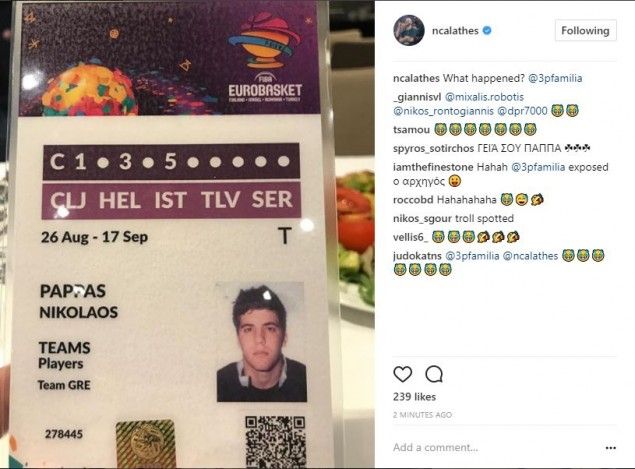Open @nikos_rontogiannis mention
Image resolution: width=635 pixels, height=469 pixels.
coord(443,111)
